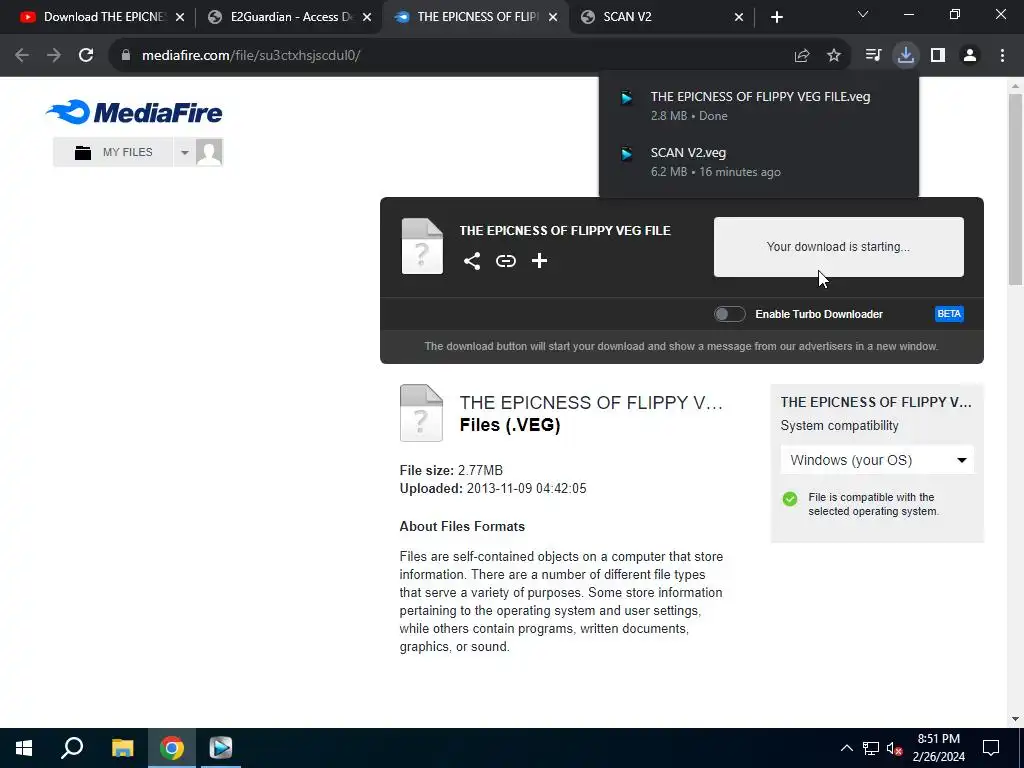The height and width of the screenshot is (768, 1024).
Task: Go back to the previous page
Action: pos(22,56)
